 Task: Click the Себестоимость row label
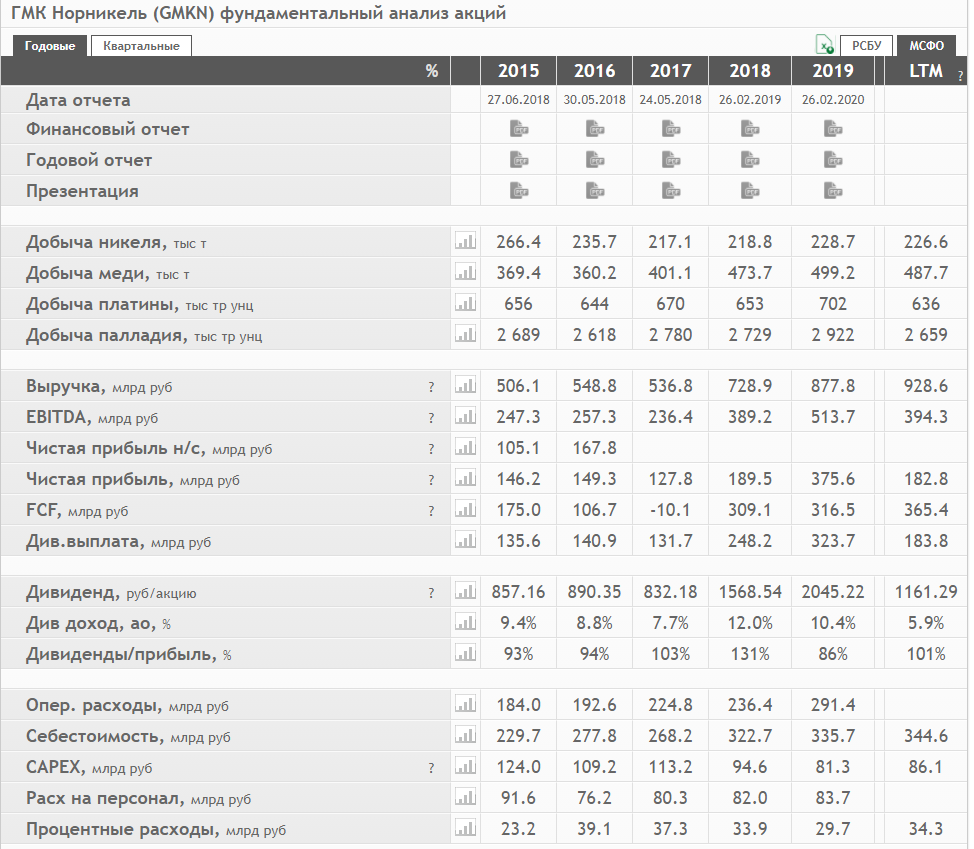point(128,737)
